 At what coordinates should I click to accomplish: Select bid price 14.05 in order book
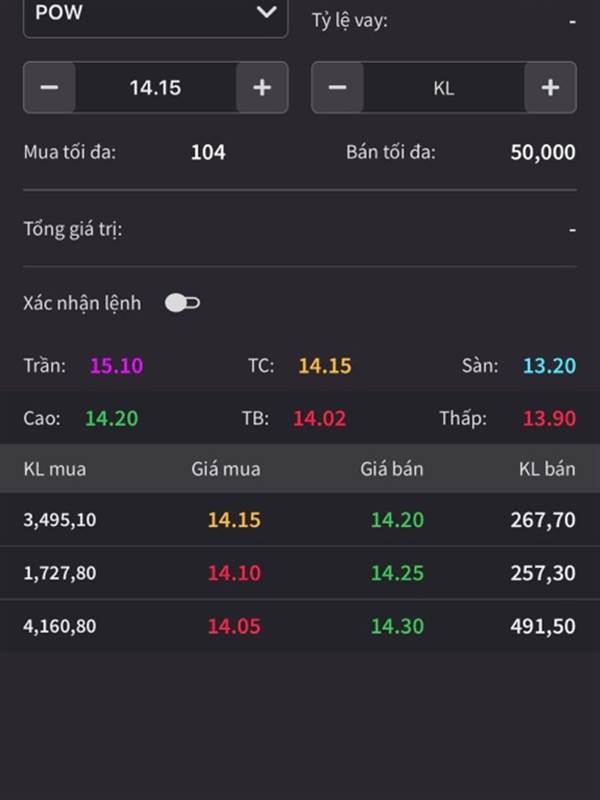pyautogui.click(x=234, y=626)
